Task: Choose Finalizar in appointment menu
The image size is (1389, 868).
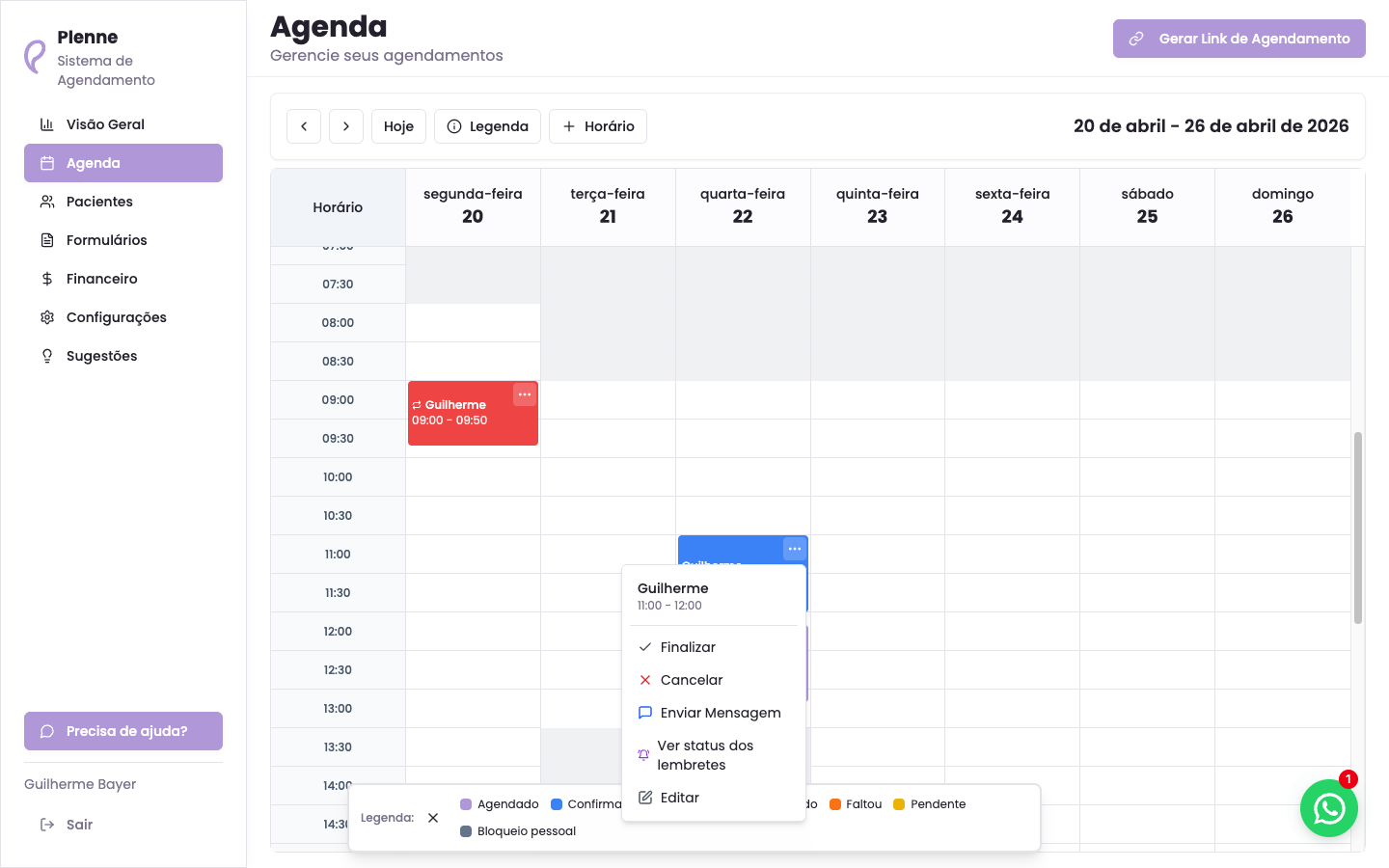Action: 688,647
